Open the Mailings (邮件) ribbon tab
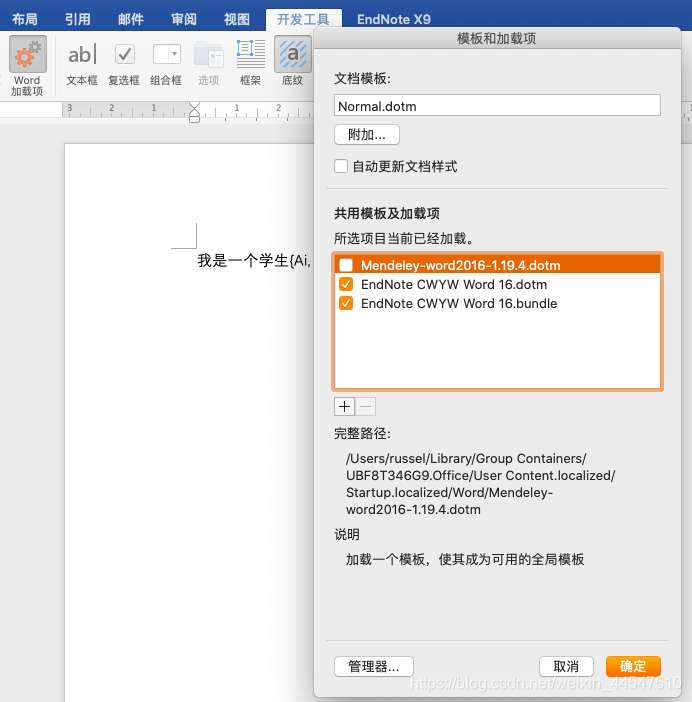Screen dimensions: 692x702 131,19
